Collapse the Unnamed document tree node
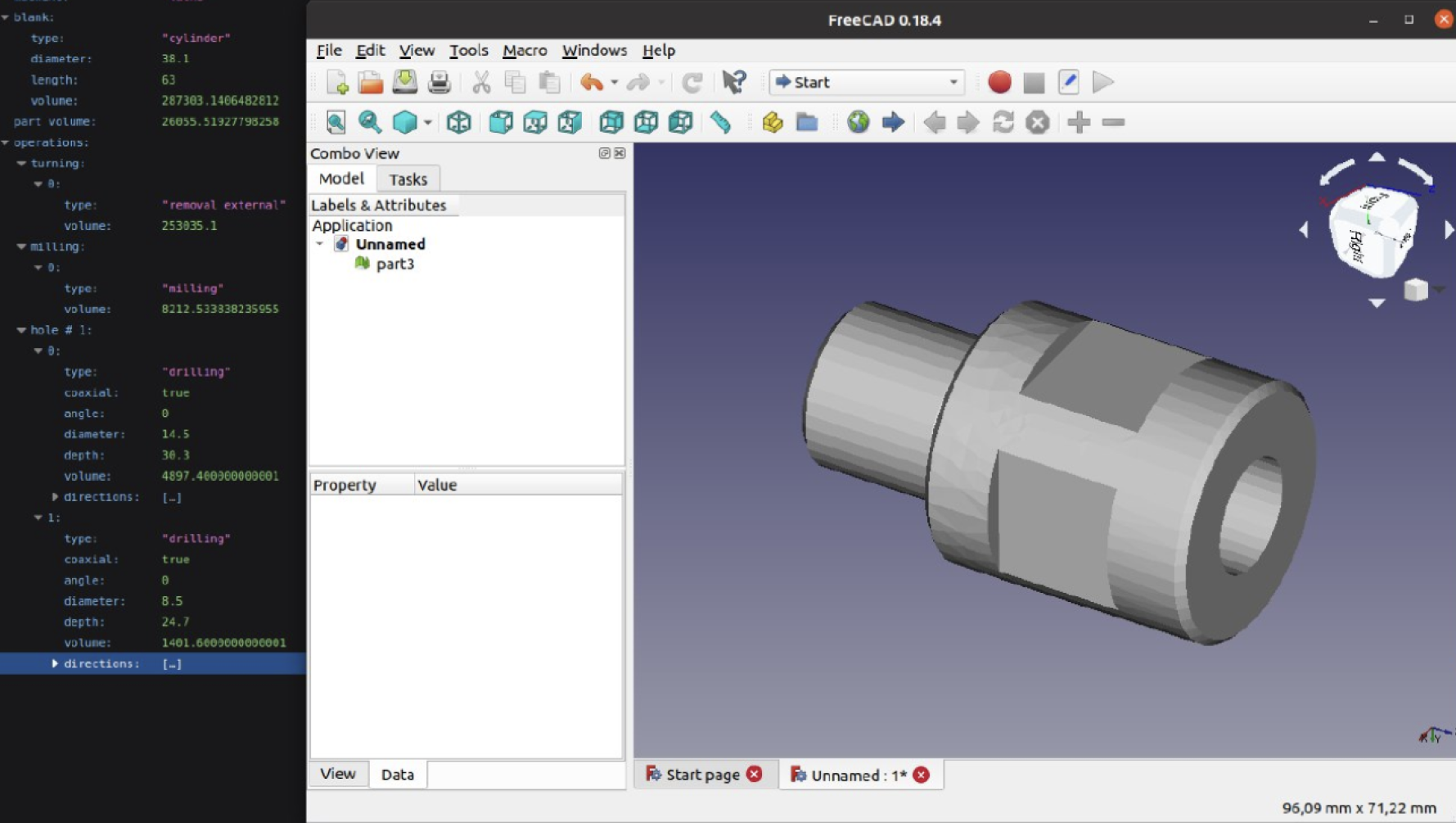1456x823 pixels. [x=320, y=244]
